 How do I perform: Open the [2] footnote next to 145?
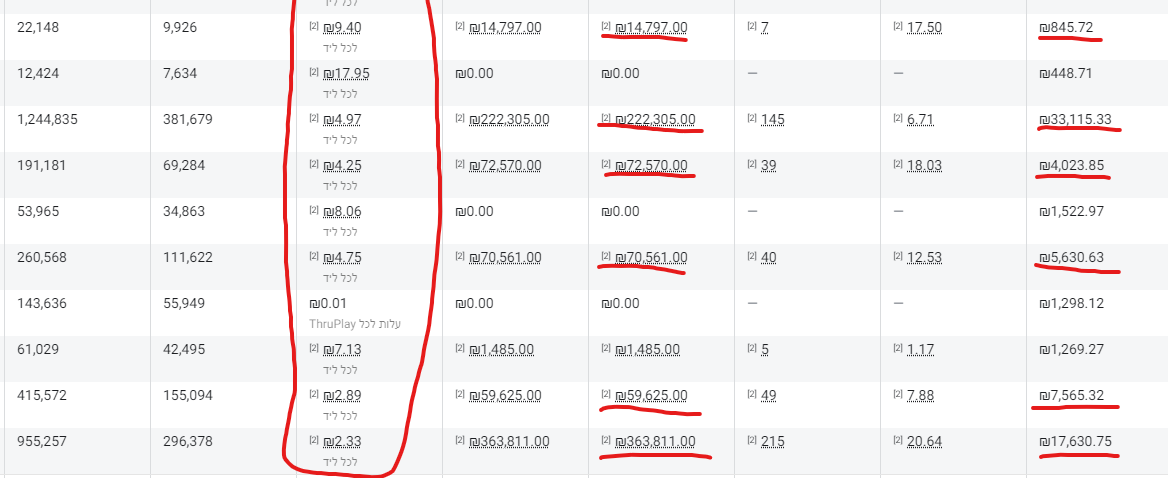(751, 119)
